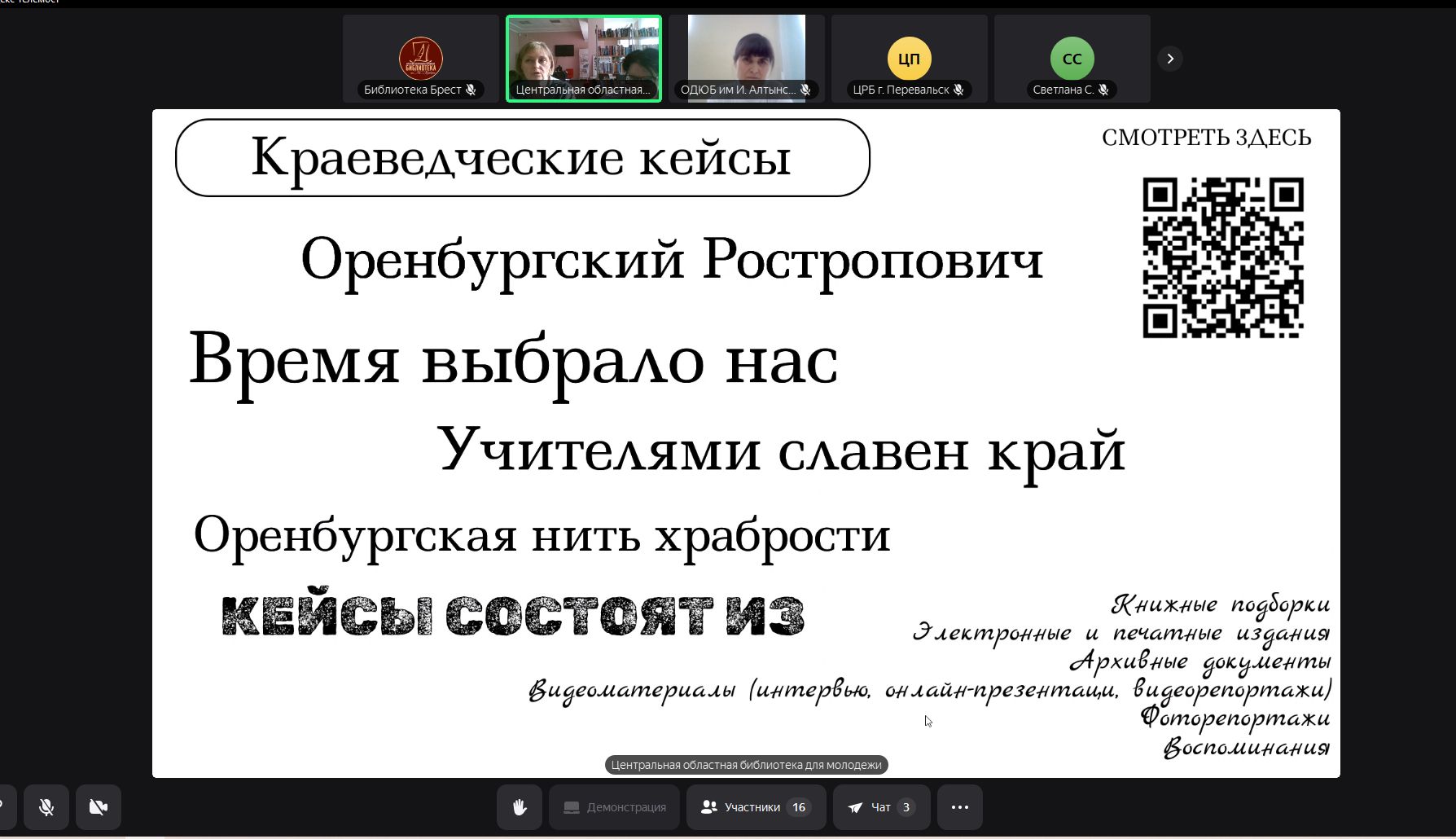Open the three-dots more options menu
The height and width of the screenshot is (839, 1456).
click(960, 807)
